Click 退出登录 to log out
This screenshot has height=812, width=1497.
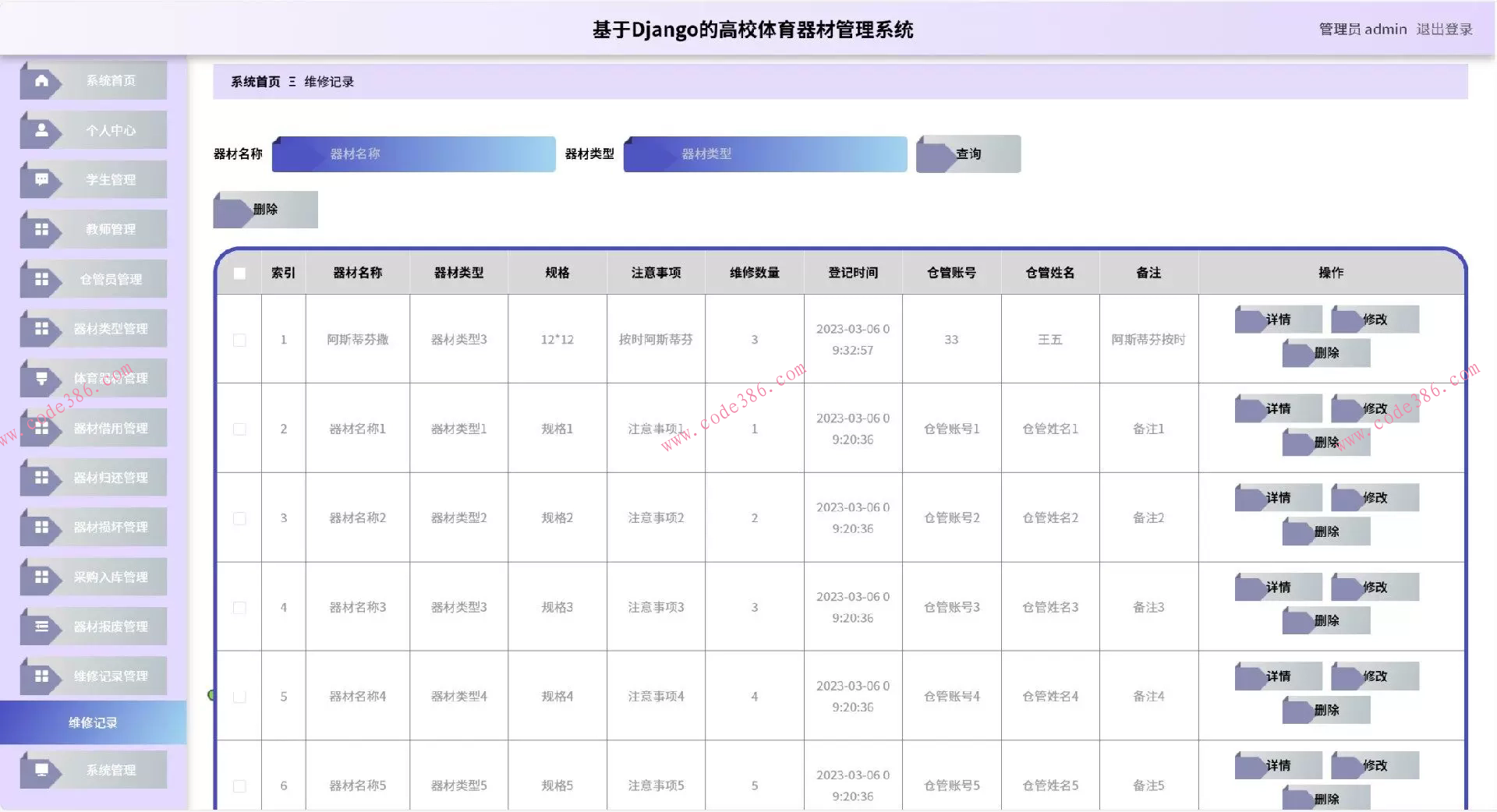click(1444, 30)
